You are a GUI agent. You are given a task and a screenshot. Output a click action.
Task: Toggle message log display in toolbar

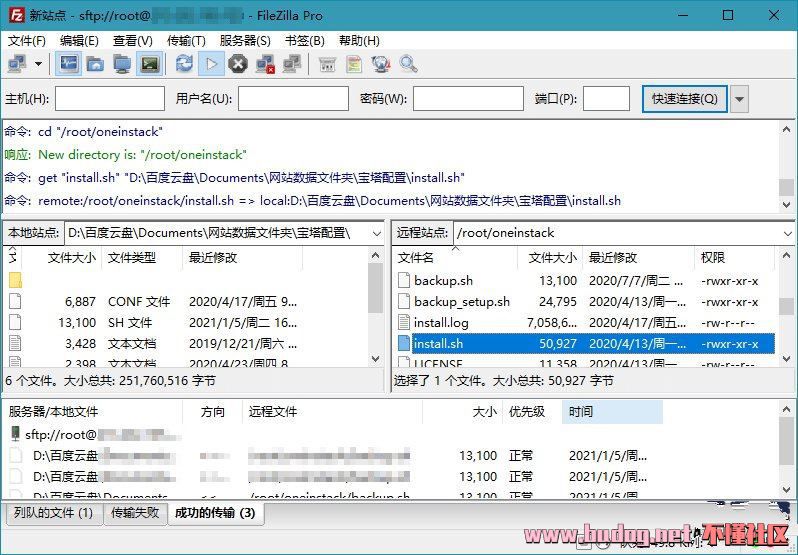coord(68,65)
